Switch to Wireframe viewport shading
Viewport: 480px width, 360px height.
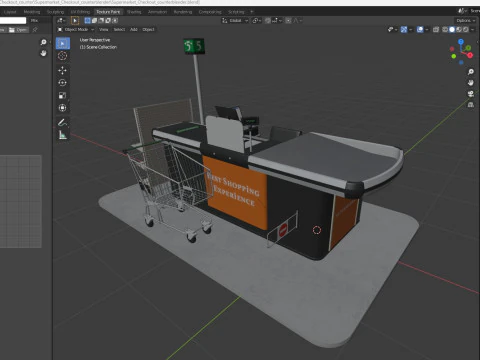point(445,30)
